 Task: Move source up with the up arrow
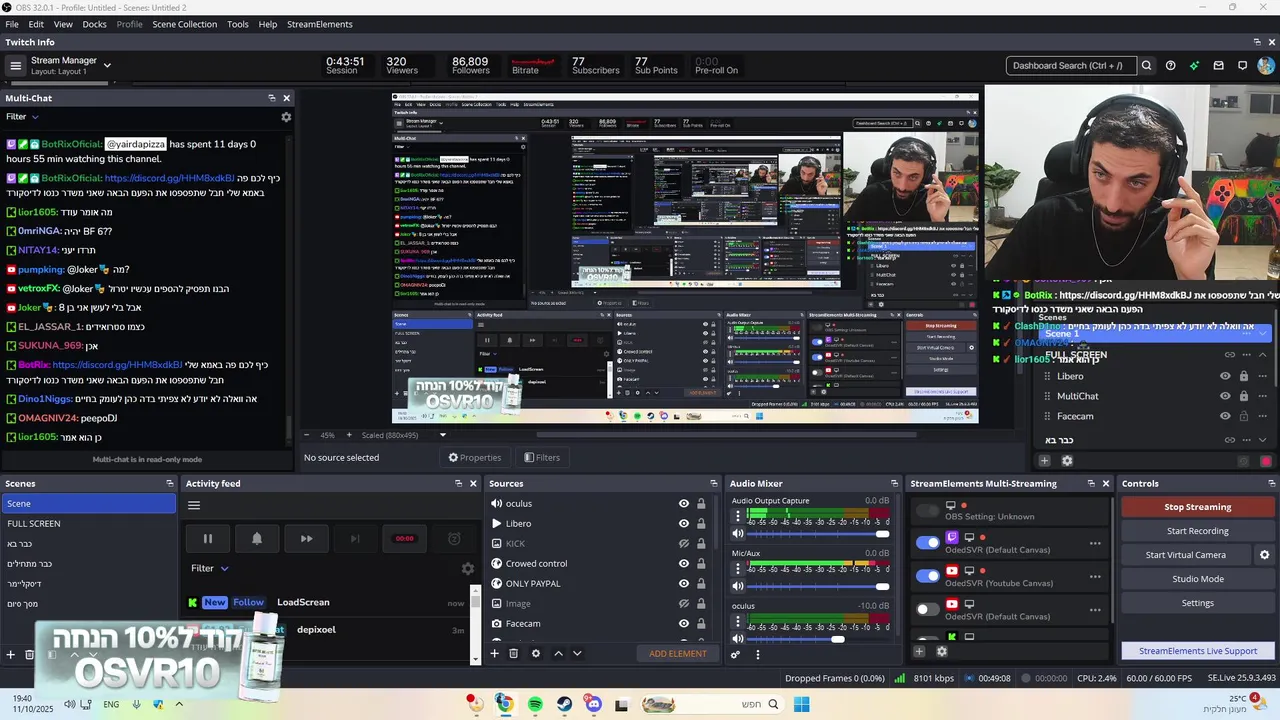click(558, 653)
